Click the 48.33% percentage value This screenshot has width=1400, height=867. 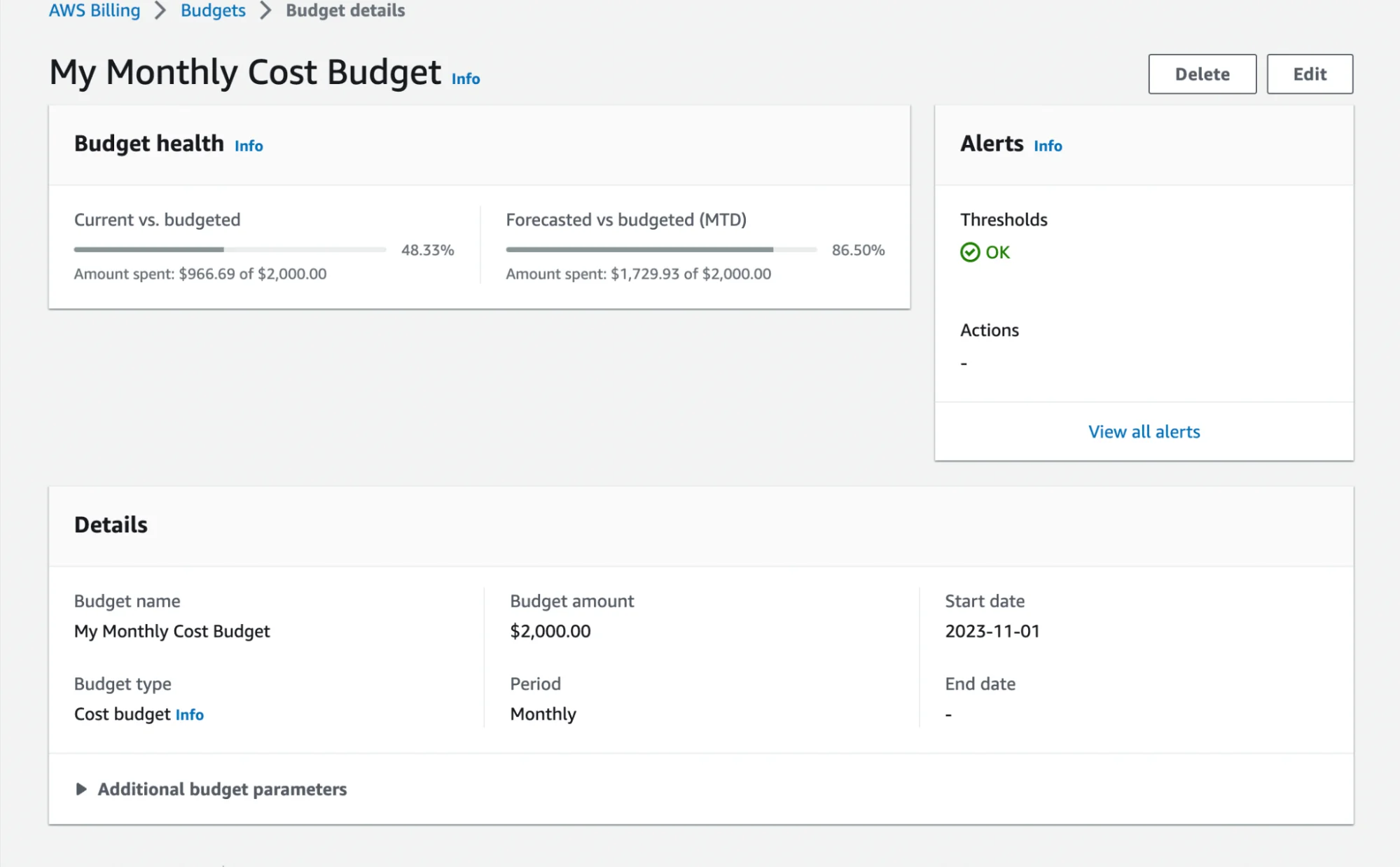pos(427,250)
